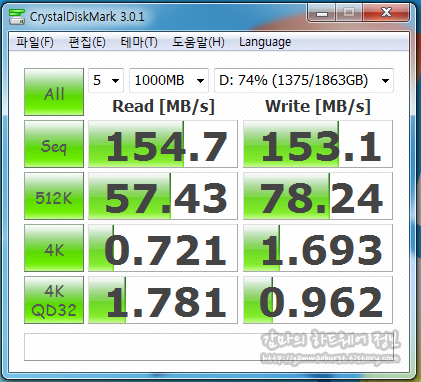Viewport: 421px width, 382px height.
Task: Open the 테마(T) menu
Action: pyautogui.click(x=139, y=42)
